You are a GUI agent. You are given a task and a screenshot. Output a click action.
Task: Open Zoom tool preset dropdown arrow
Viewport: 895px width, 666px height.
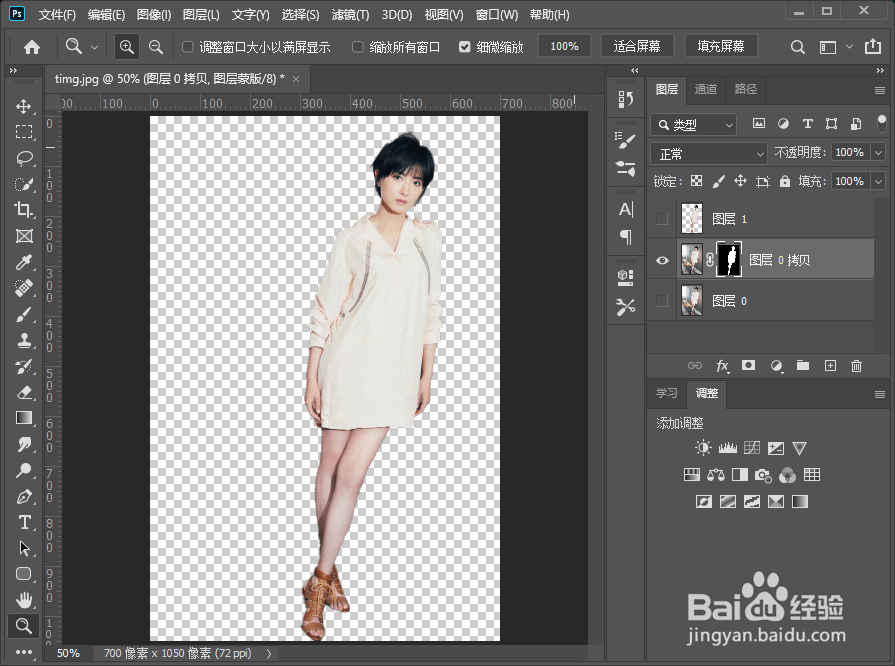point(94,47)
